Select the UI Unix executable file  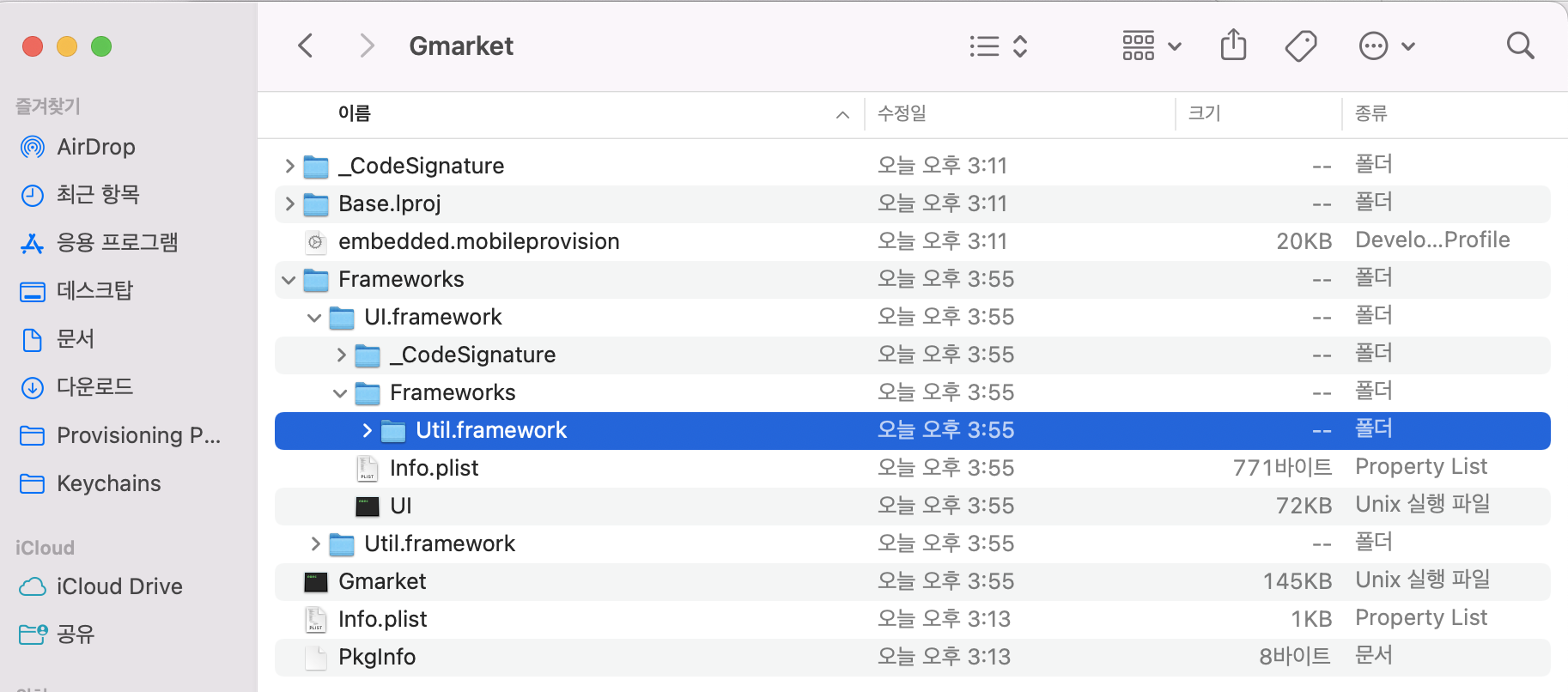coord(913,506)
